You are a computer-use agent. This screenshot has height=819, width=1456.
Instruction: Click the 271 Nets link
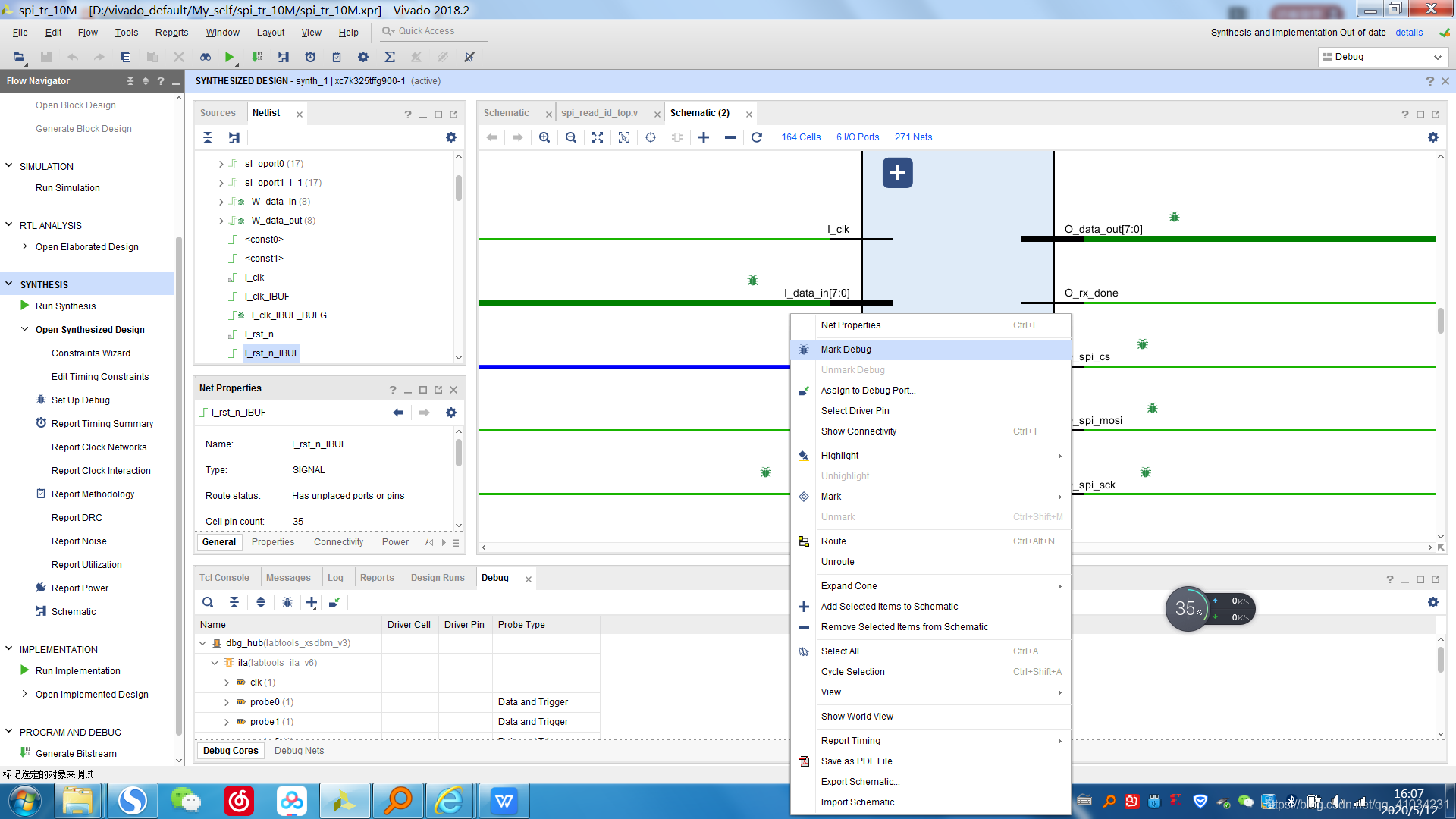(x=913, y=137)
